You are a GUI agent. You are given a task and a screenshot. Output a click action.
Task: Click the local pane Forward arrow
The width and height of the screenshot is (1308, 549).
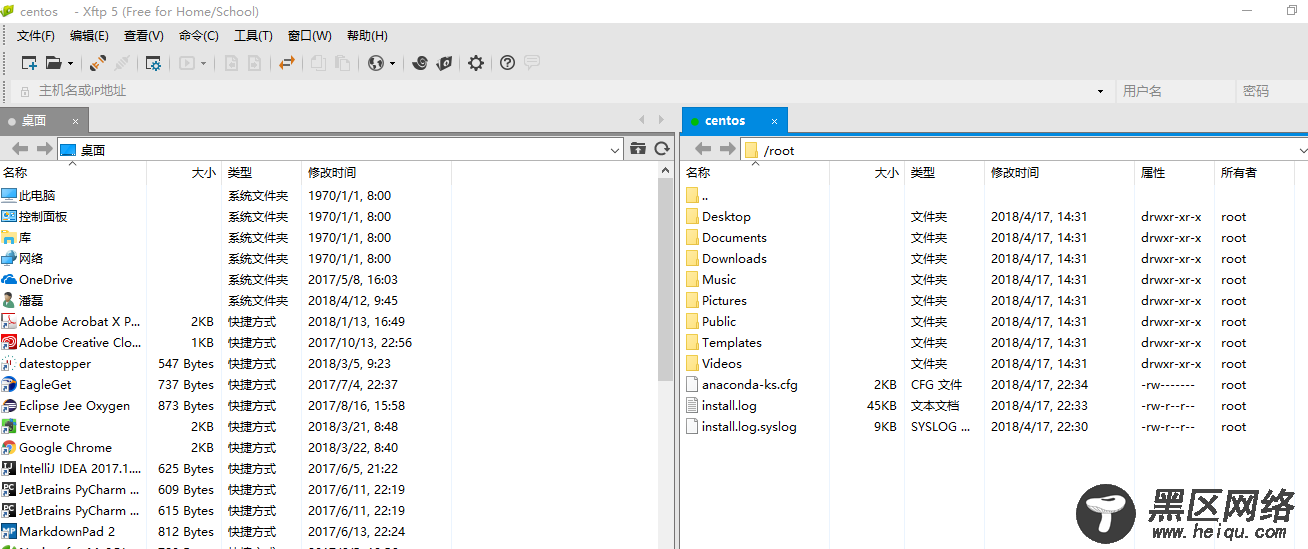click(44, 149)
